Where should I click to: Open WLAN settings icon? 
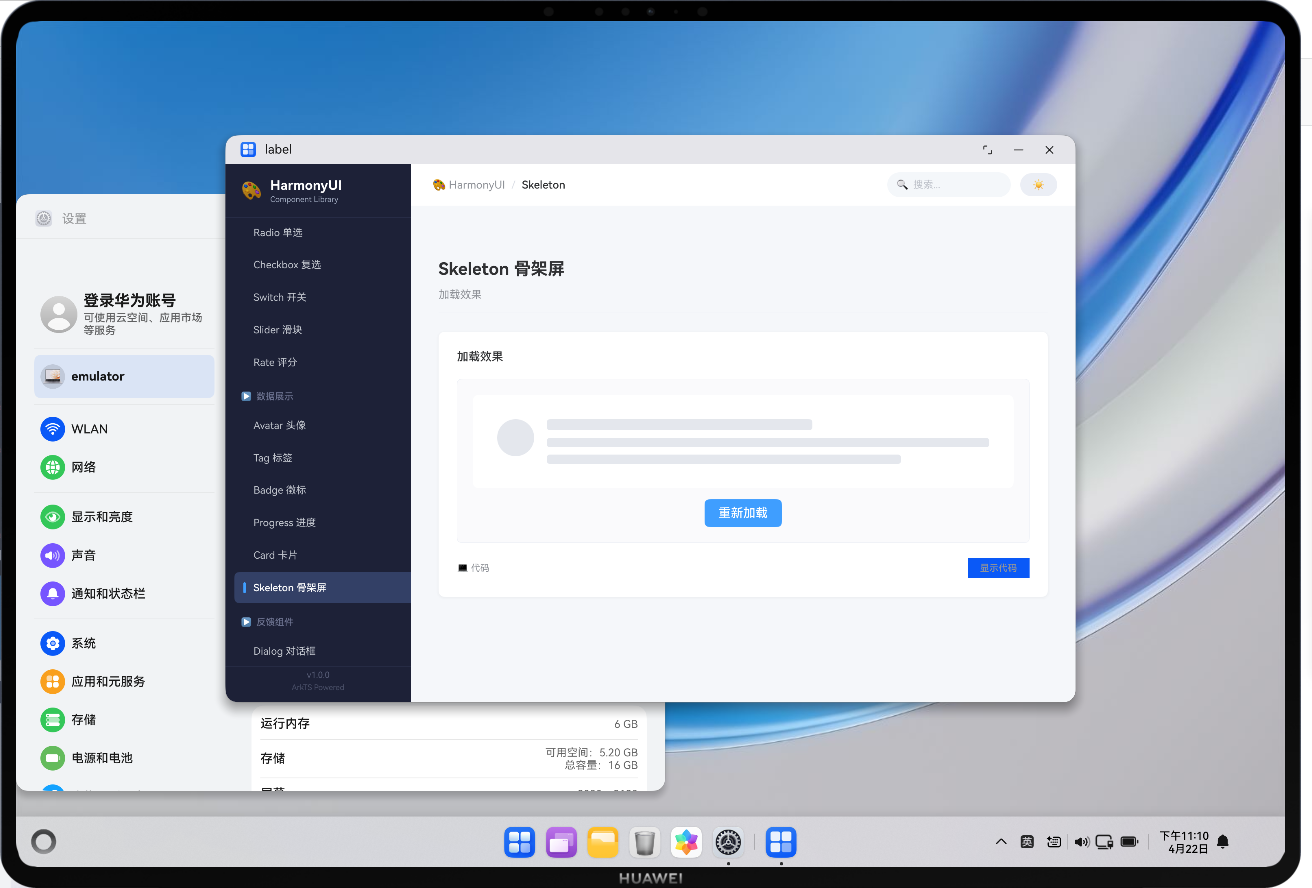point(52,429)
